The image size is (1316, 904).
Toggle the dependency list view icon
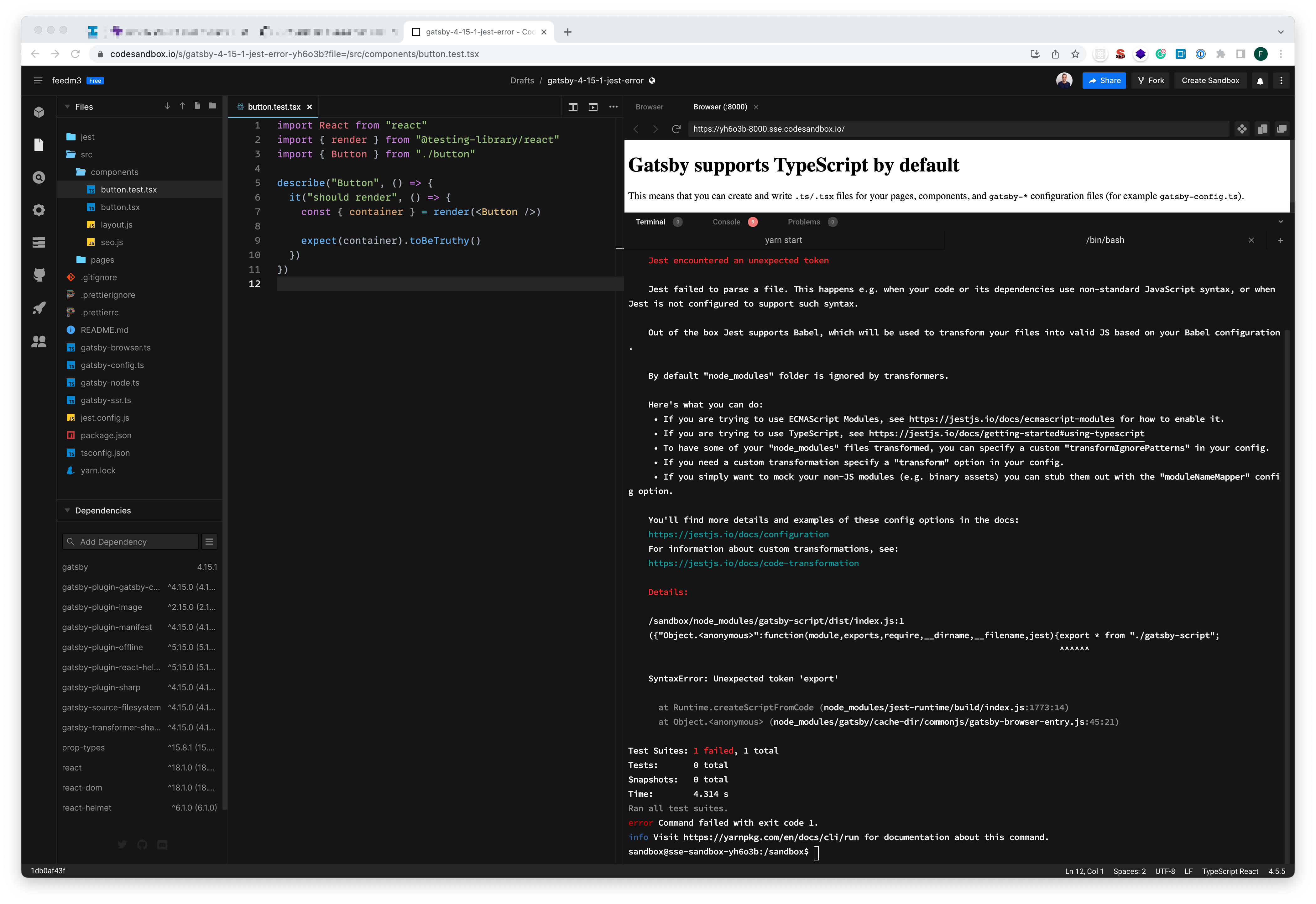click(209, 542)
